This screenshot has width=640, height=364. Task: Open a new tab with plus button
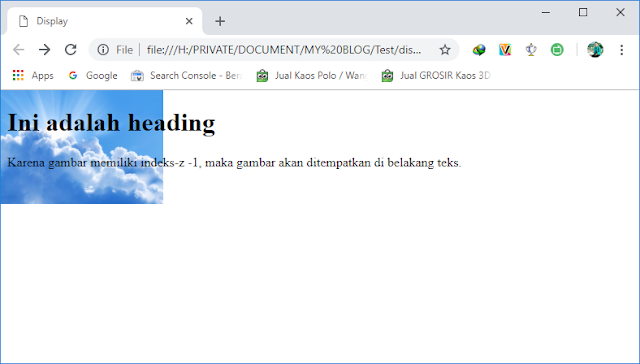220,21
